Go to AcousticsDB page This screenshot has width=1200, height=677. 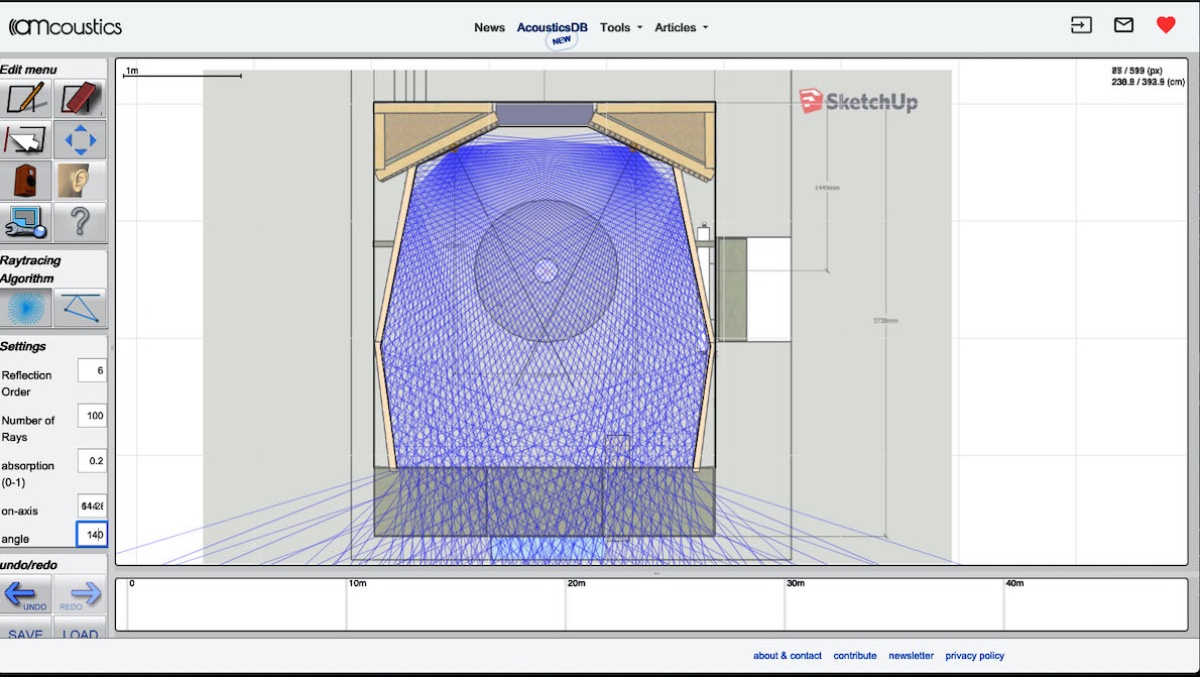pyautogui.click(x=552, y=28)
